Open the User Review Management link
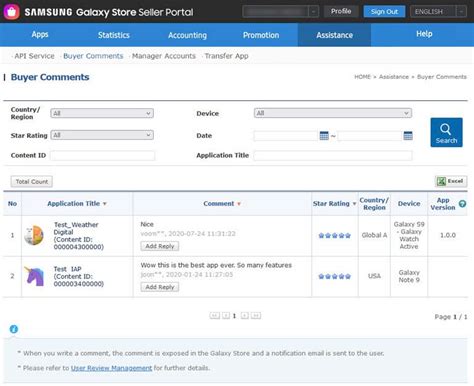The height and width of the screenshot is (386, 474). pyautogui.click(x=111, y=368)
